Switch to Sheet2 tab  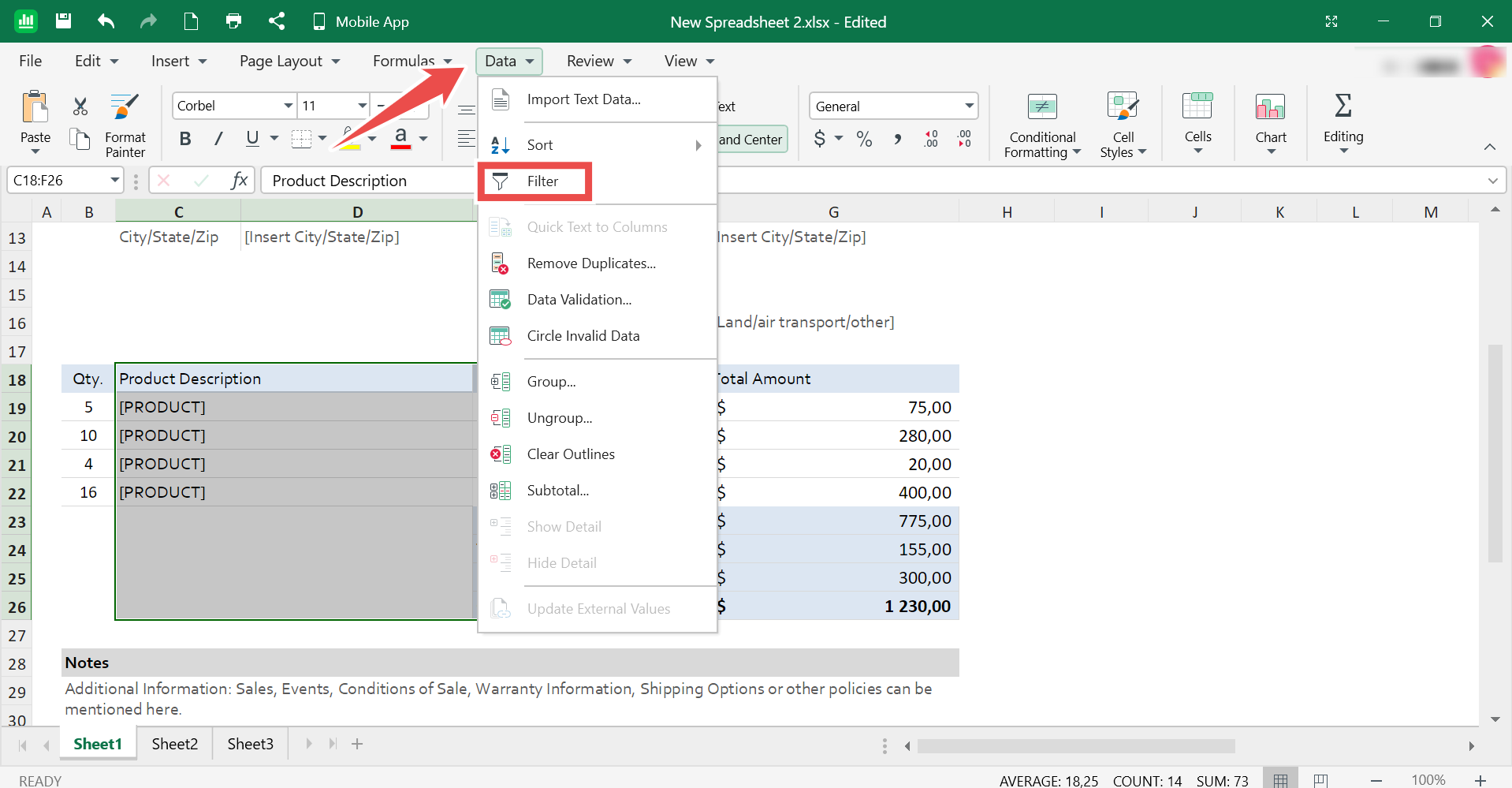(x=175, y=744)
